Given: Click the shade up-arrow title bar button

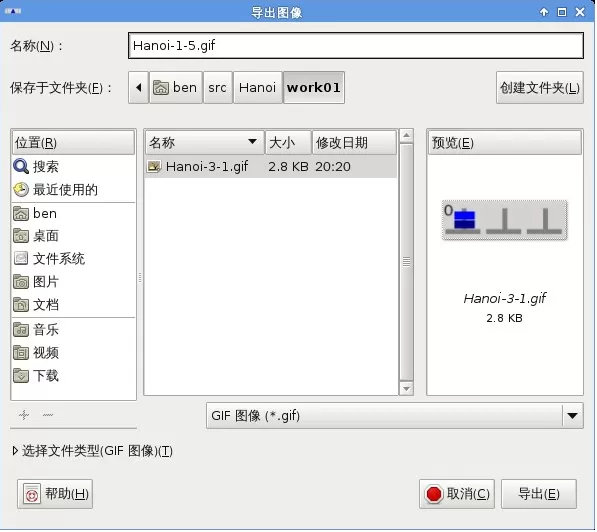Looking at the screenshot, I should (x=544, y=12).
